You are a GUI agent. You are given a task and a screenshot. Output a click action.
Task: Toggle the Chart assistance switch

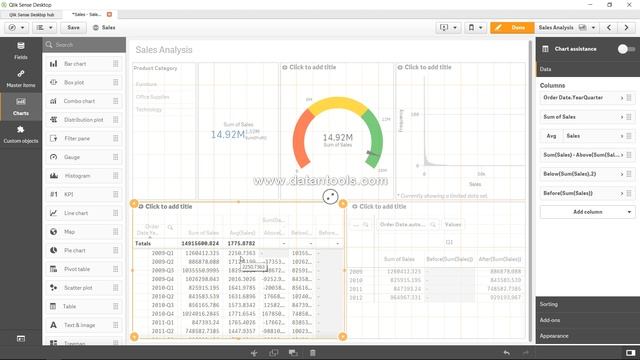[626, 49]
